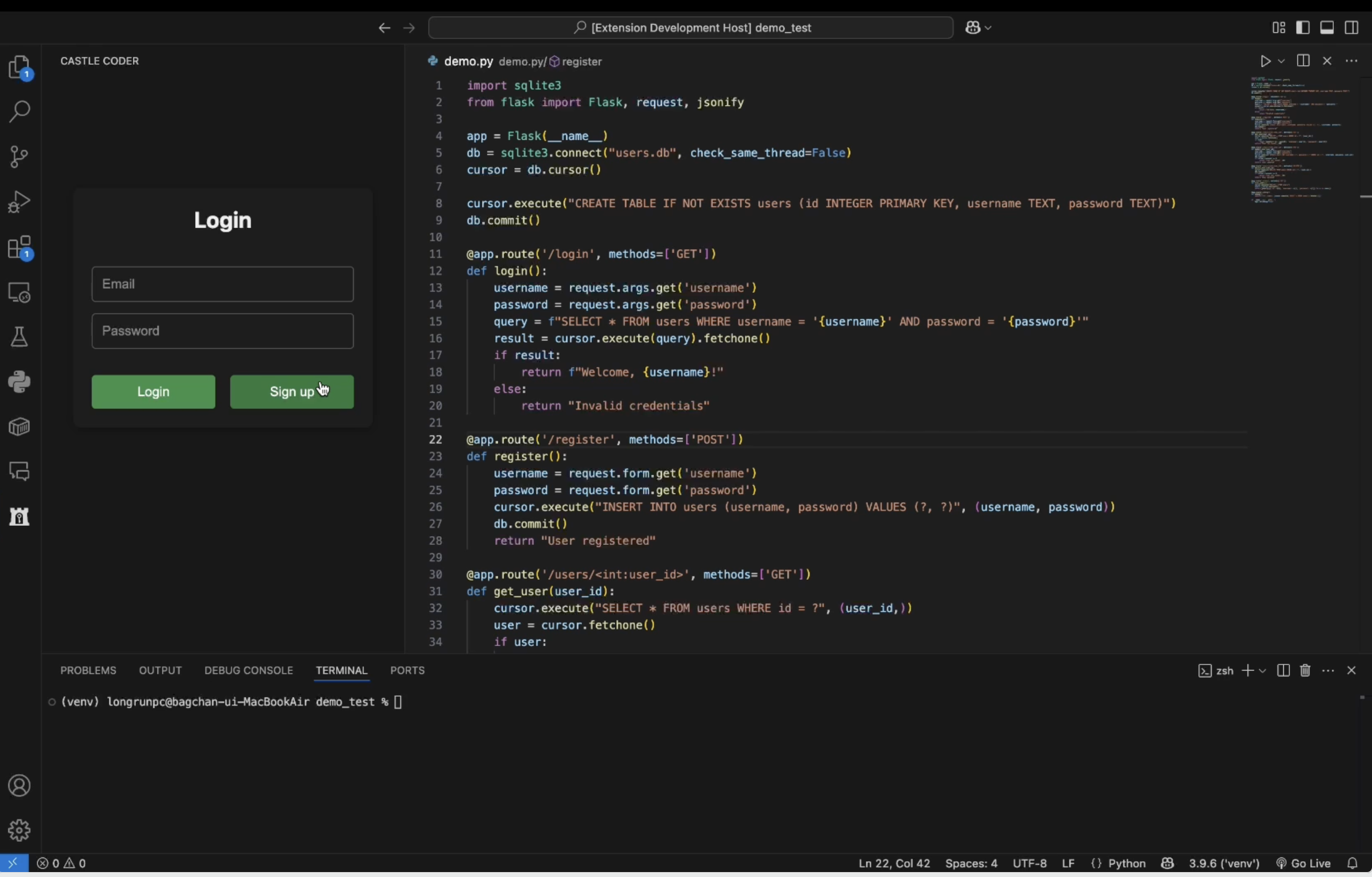Toggle primary side bar visibility
This screenshot has height=877, width=1372.
(1302, 28)
